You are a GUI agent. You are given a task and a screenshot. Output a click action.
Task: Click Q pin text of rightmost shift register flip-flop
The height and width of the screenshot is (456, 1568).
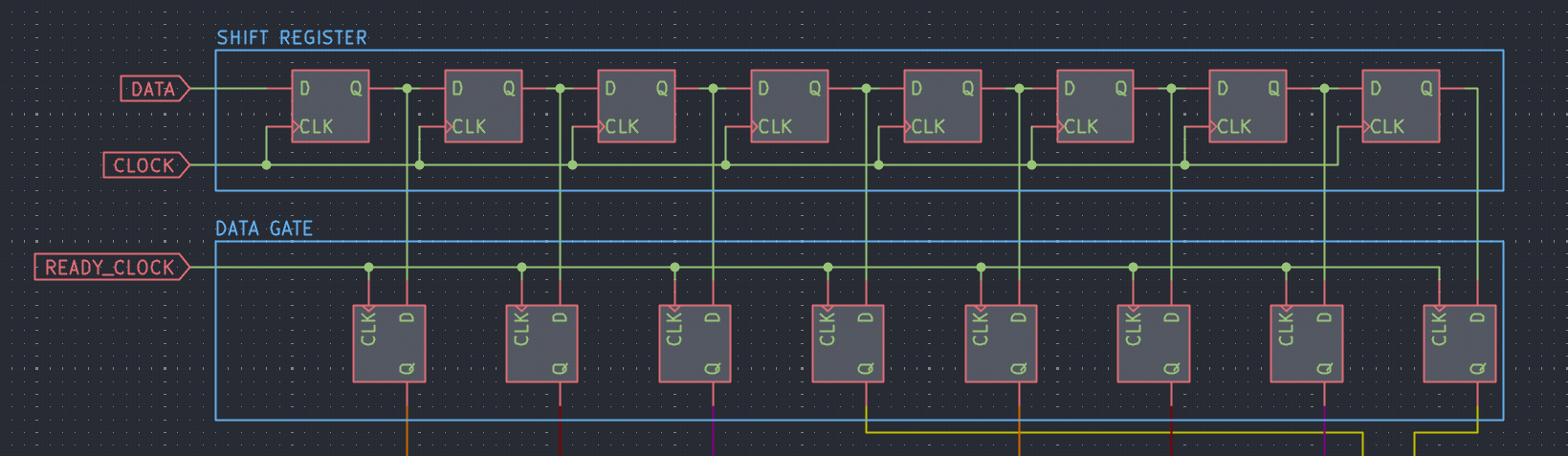tap(1426, 88)
